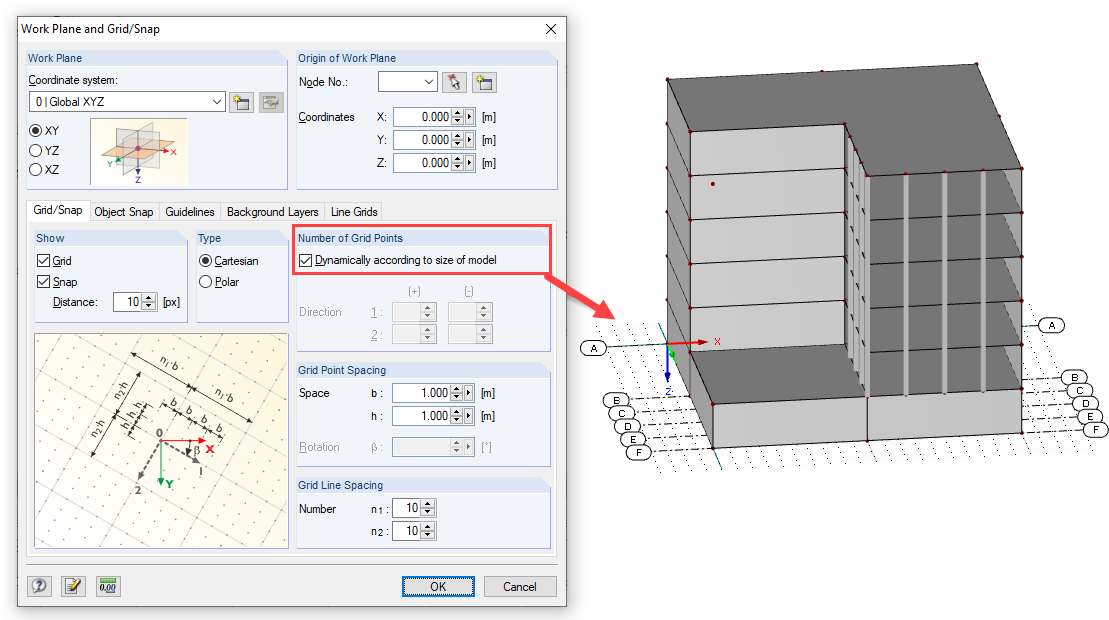Adjust n1 grid line number stepper

pyautogui.click(x=428, y=508)
